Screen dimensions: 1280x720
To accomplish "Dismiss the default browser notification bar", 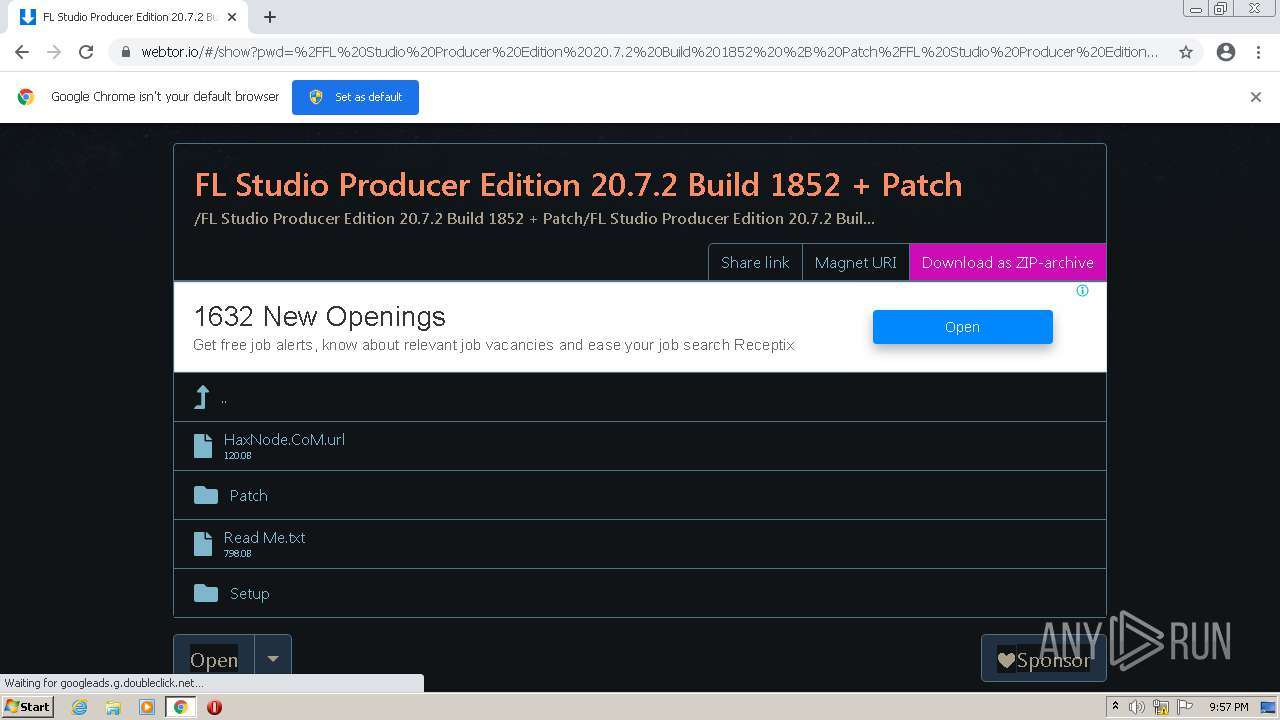I will tap(1256, 97).
